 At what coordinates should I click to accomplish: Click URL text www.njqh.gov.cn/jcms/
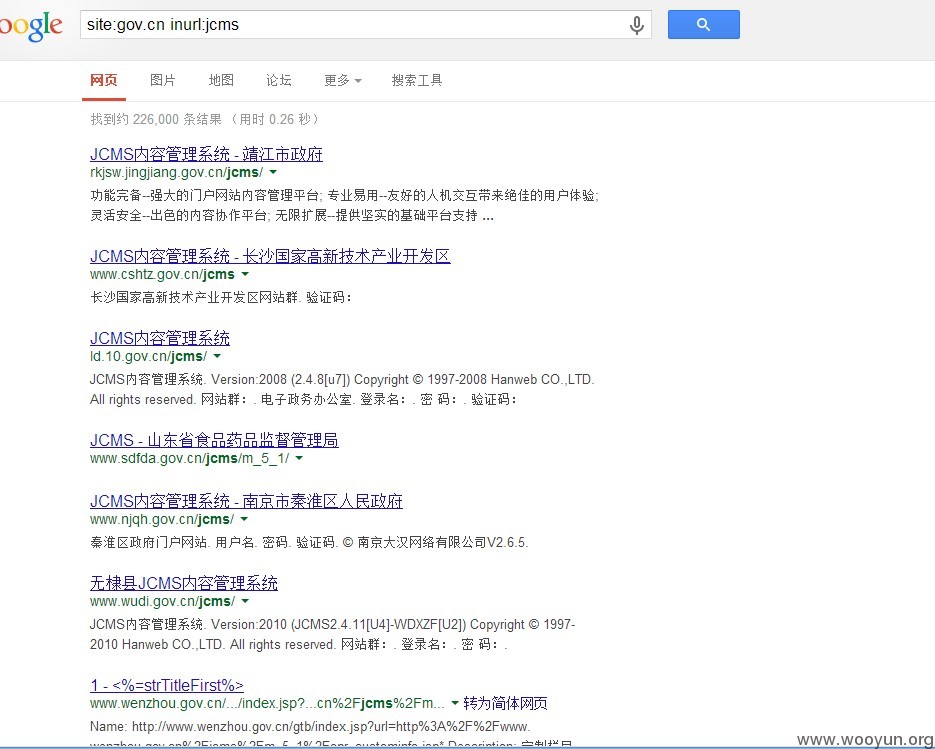click(x=162, y=519)
